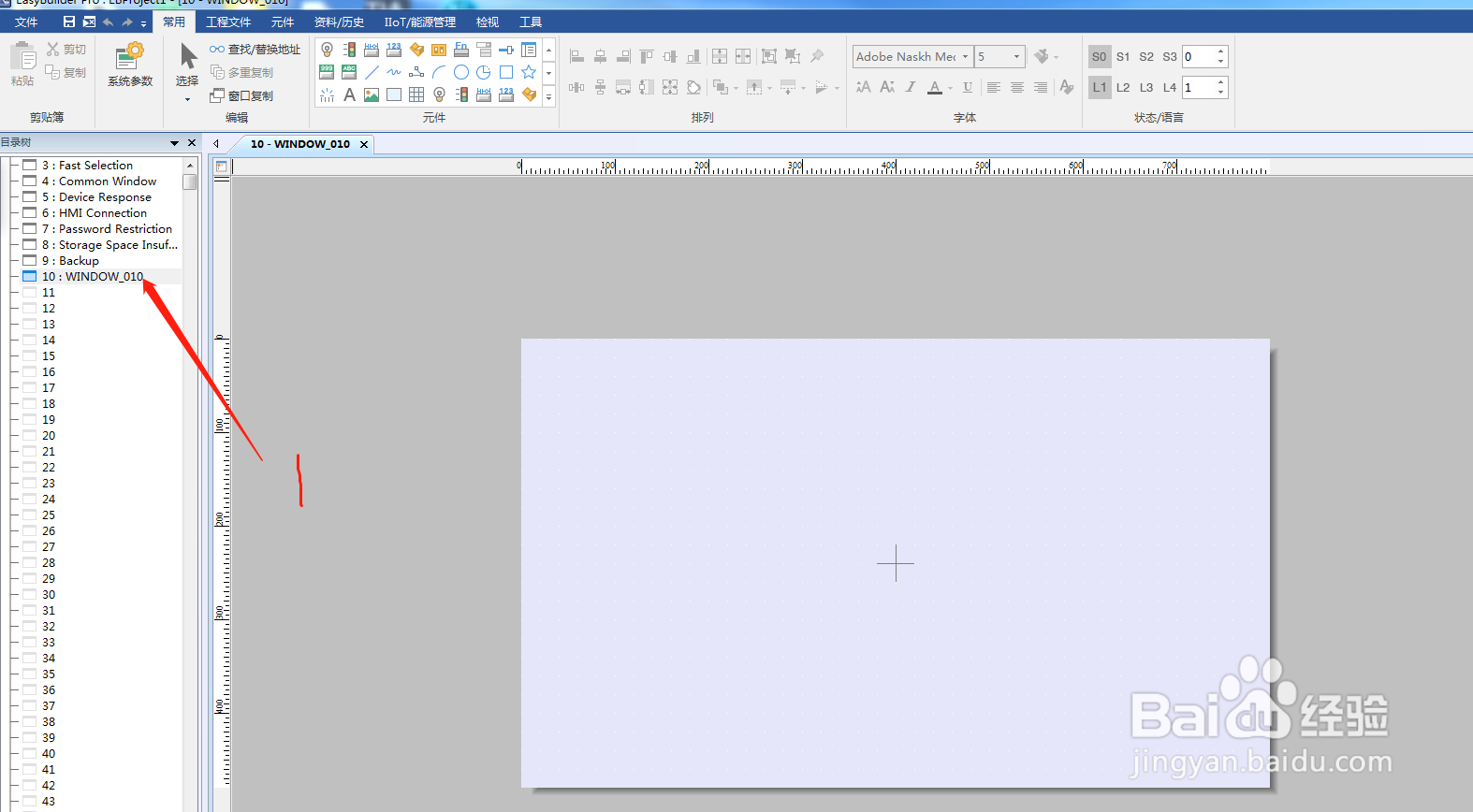1473x812 pixels.
Task: Increase the state number stepper value
Action: click(x=1221, y=51)
